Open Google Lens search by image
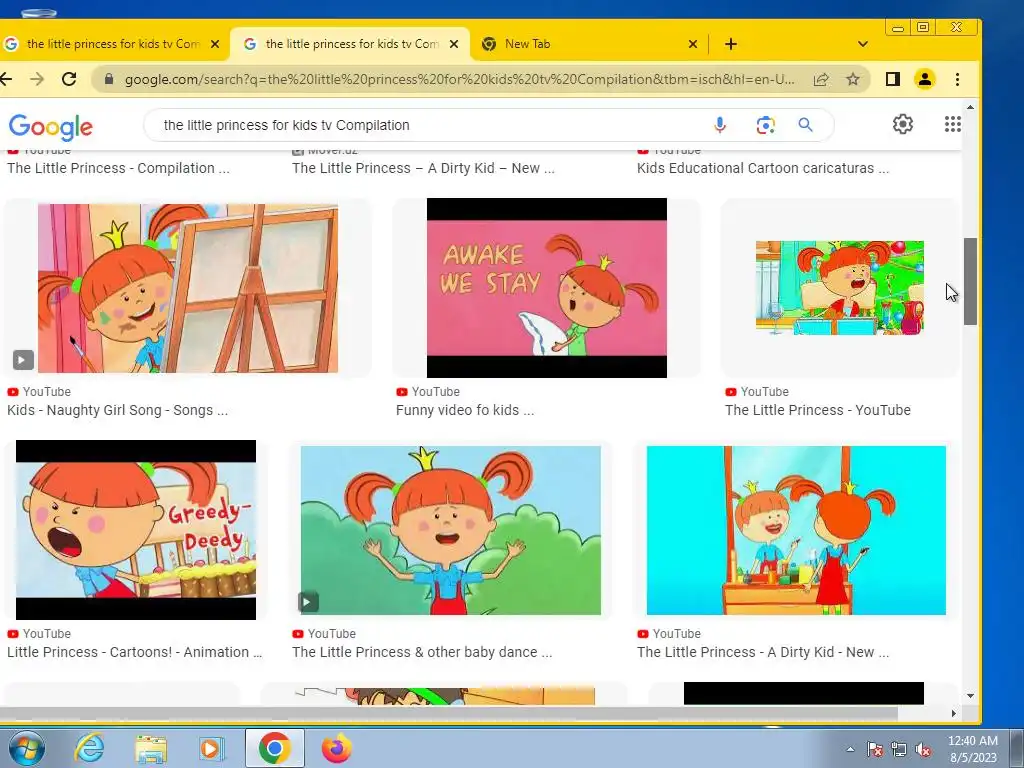 tap(765, 125)
